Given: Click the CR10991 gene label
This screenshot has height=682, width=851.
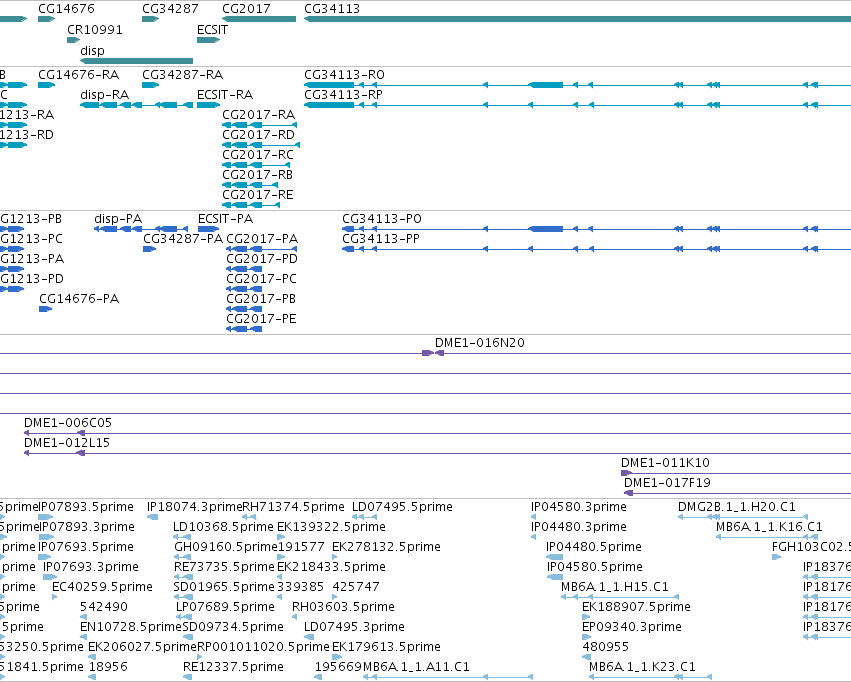Looking at the screenshot, I should (x=95, y=30).
